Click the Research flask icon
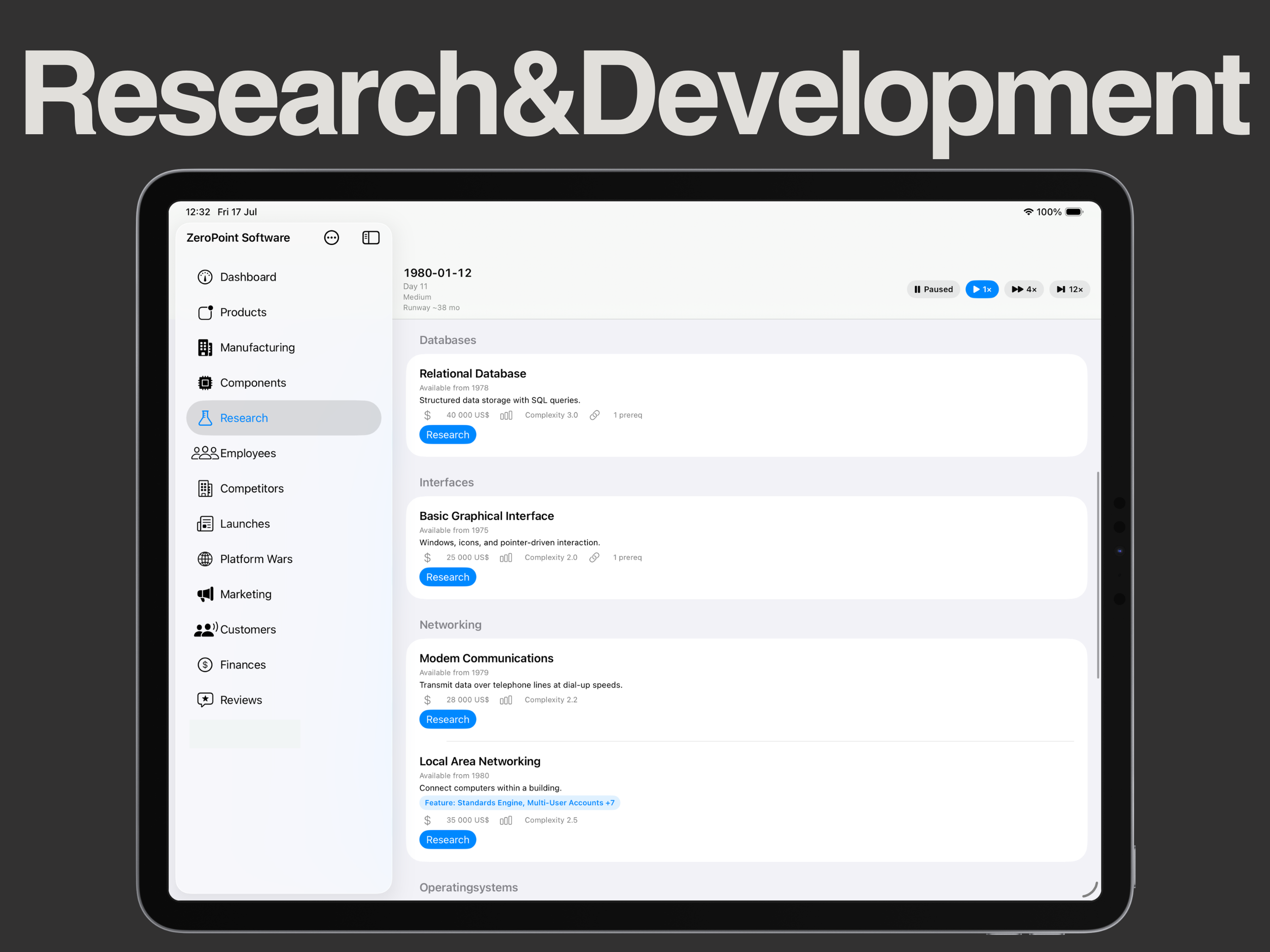The height and width of the screenshot is (952, 1270). 205,418
